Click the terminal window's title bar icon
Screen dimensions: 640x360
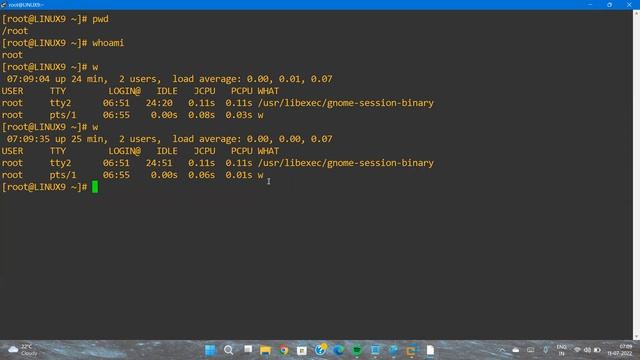click(x=4, y=4)
